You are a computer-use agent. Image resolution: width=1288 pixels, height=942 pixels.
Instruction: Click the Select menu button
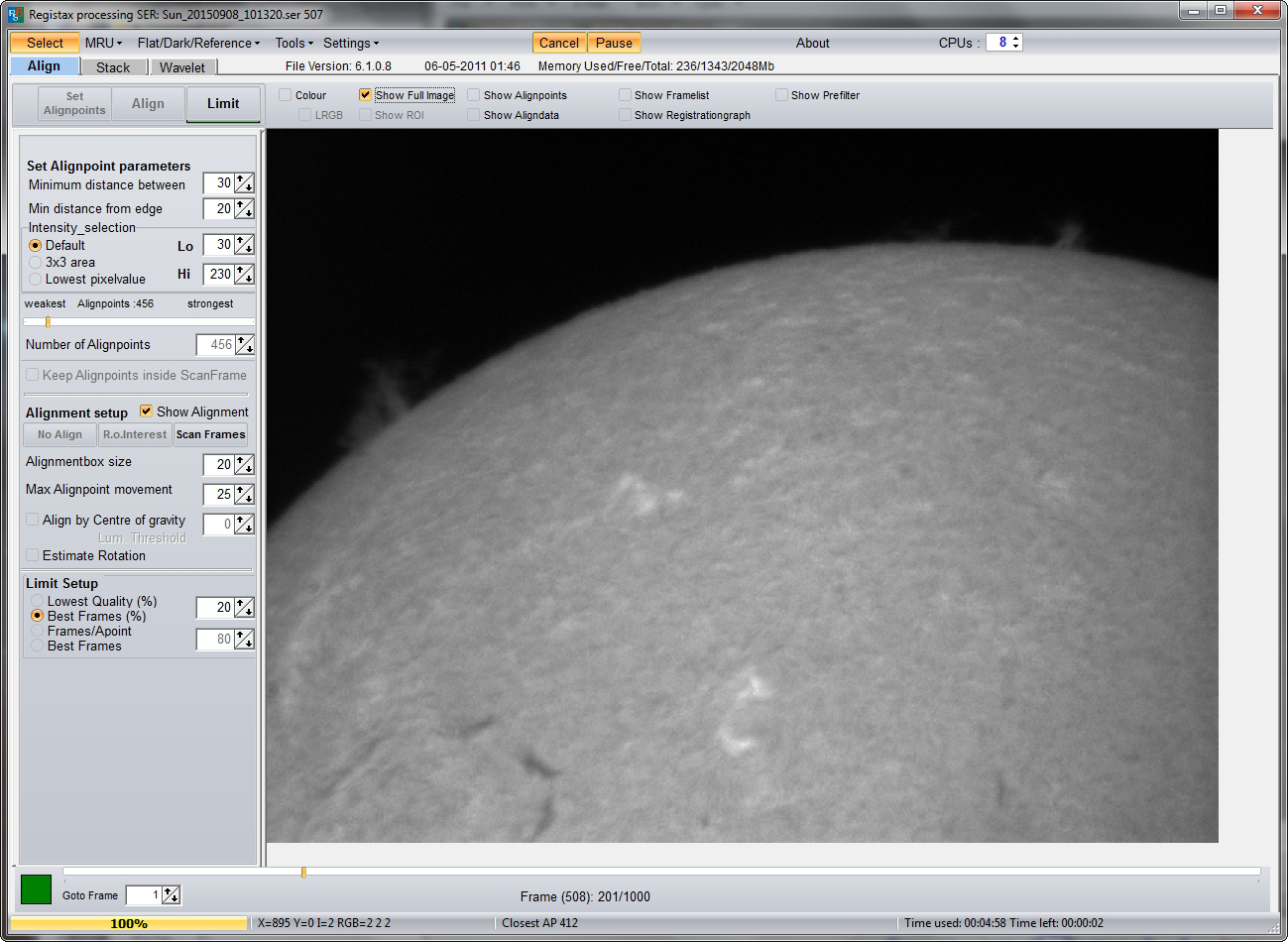[x=45, y=43]
